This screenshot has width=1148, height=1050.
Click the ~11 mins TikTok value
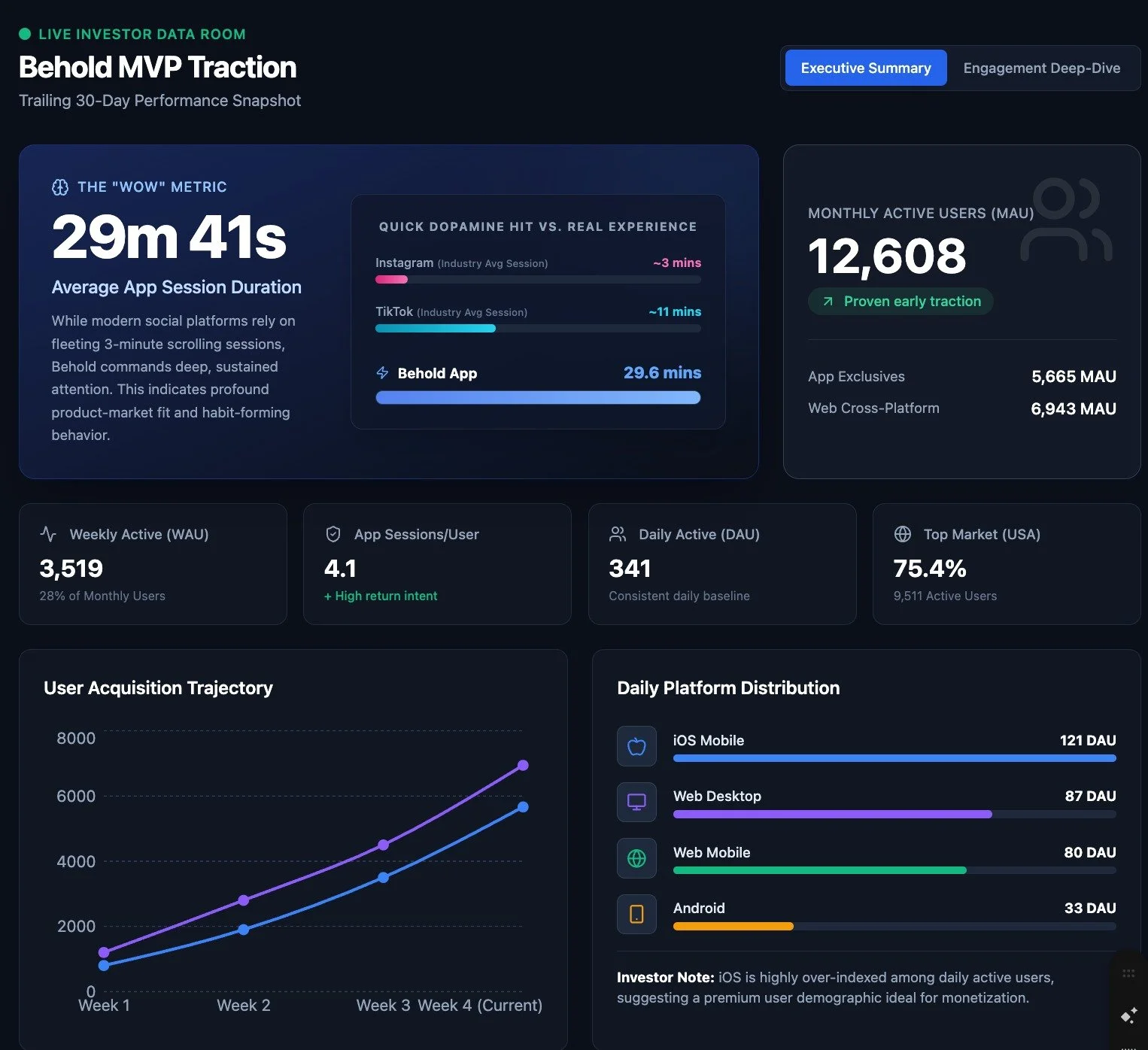pyautogui.click(x=675, y=311)
